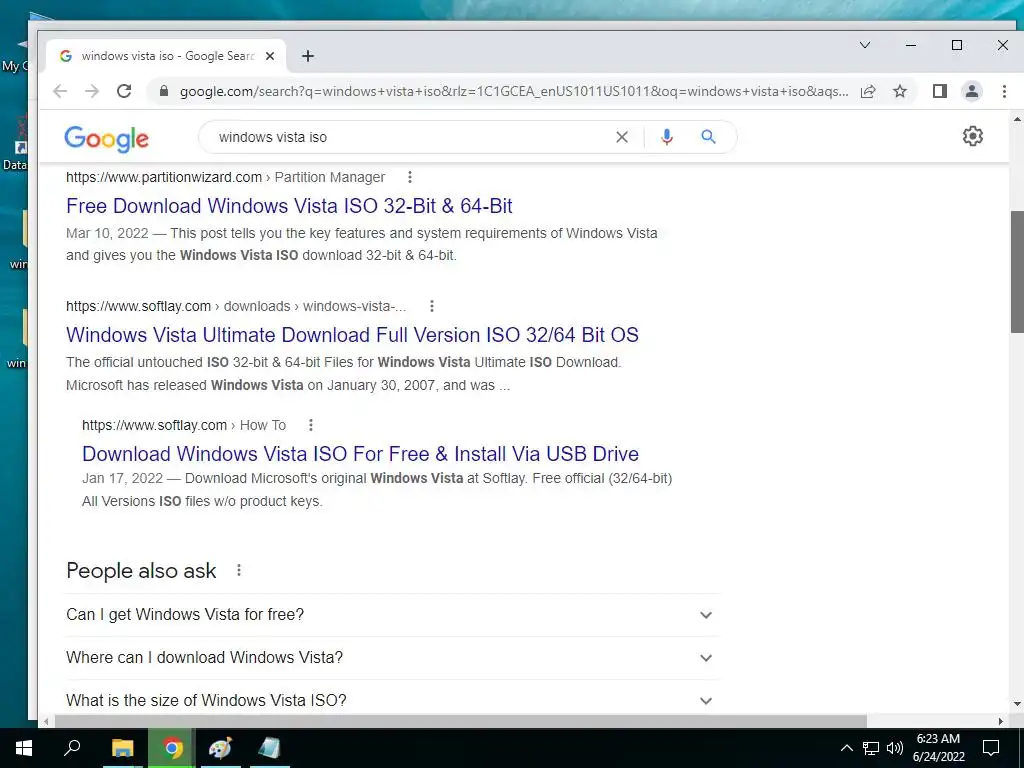The width and height of the screenshot is (1024, 768).
Task: Open the taskbar clock showing 6:23 AM
Action: pyautogui.click(x=938, y=748)
